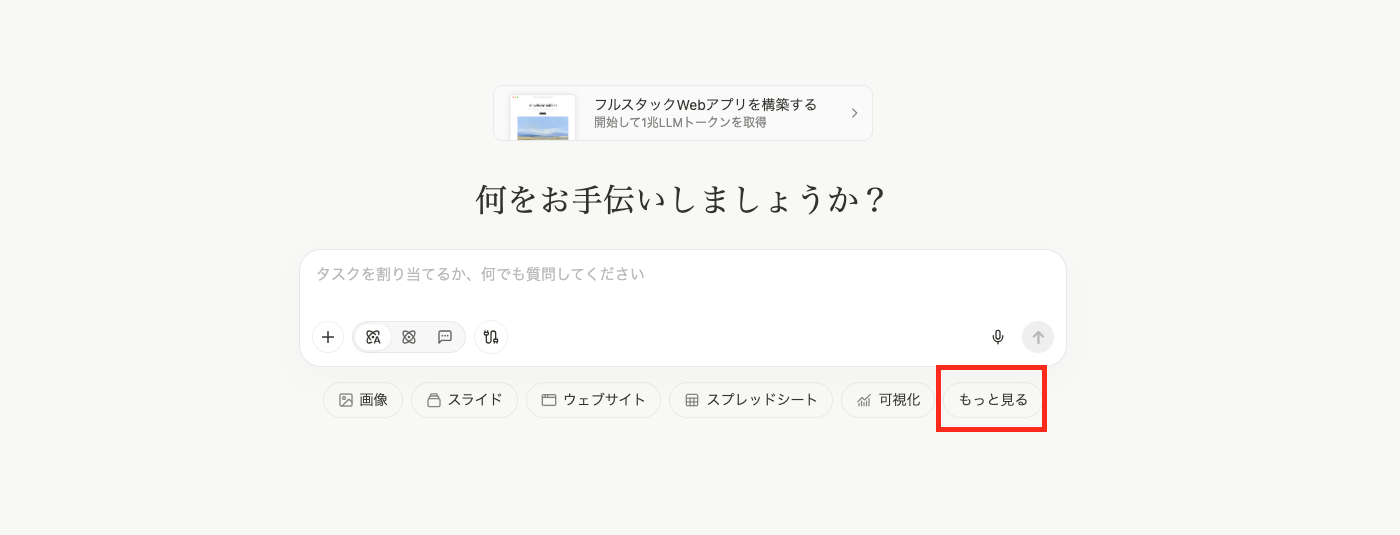
Task: Click the 画像 picture icon
Action: pos(346,400)
